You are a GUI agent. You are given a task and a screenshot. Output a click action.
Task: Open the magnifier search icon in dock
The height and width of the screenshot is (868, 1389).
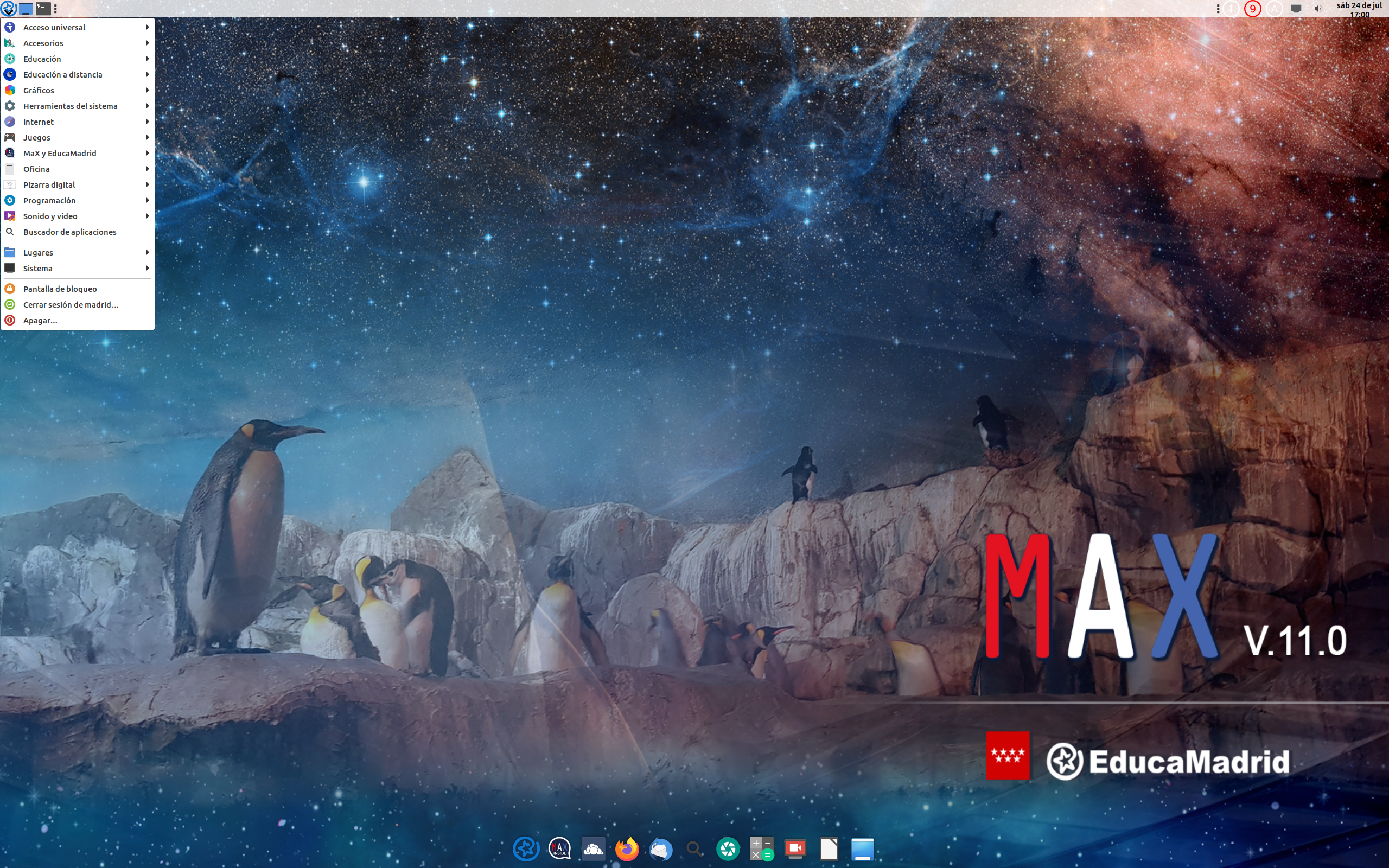coord(694,848)
